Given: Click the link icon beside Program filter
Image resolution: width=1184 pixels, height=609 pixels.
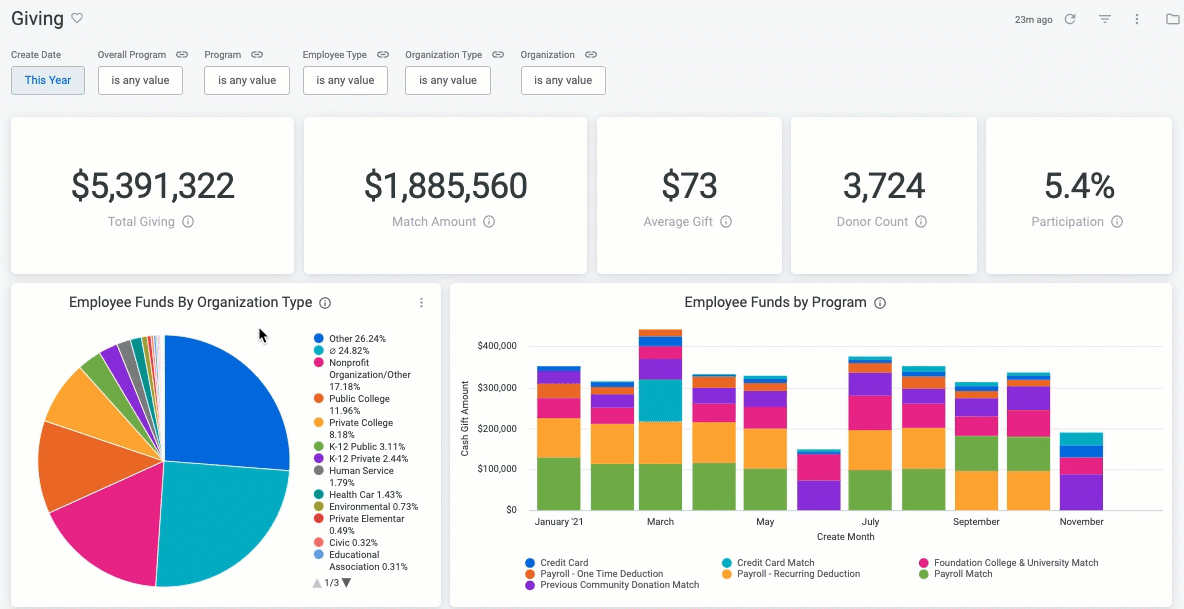Looking at the screenshot, I should point(257,55).
